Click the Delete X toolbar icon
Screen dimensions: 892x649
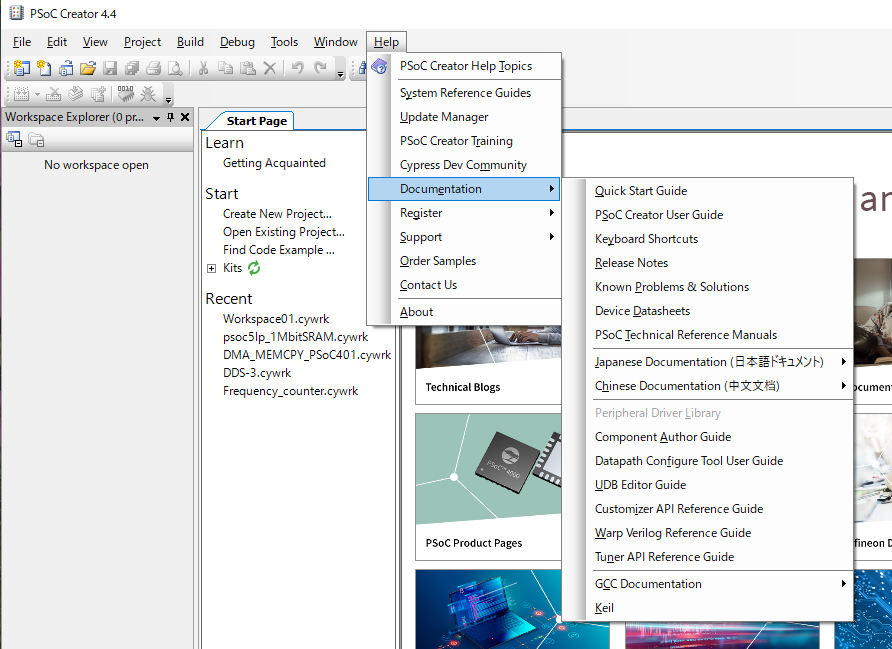click(270, 68)
